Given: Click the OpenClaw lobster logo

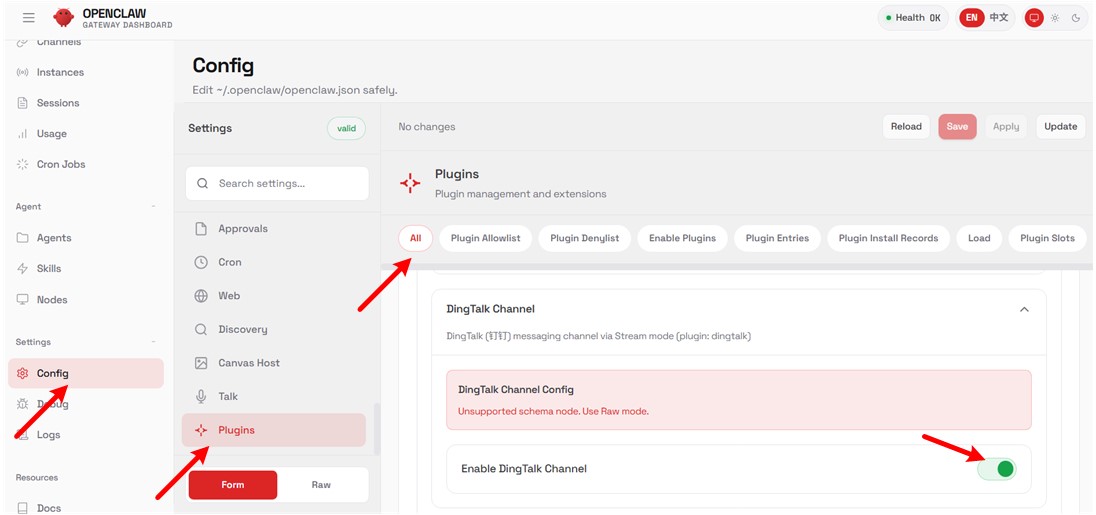Looking at the screenshot, I should (x=64, y=18).
